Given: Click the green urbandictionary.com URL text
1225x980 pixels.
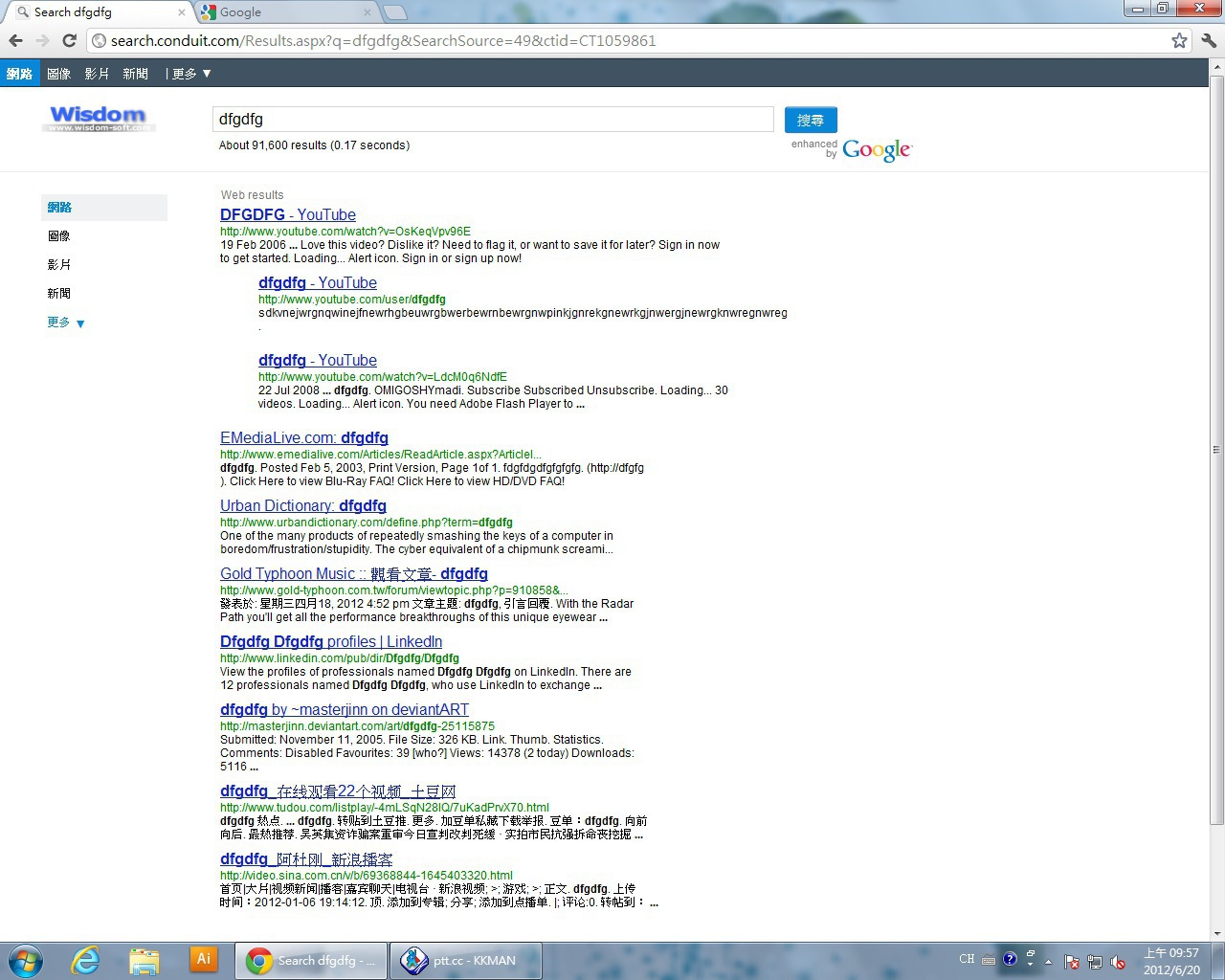Looking at the screenshot, I should 367,523.
